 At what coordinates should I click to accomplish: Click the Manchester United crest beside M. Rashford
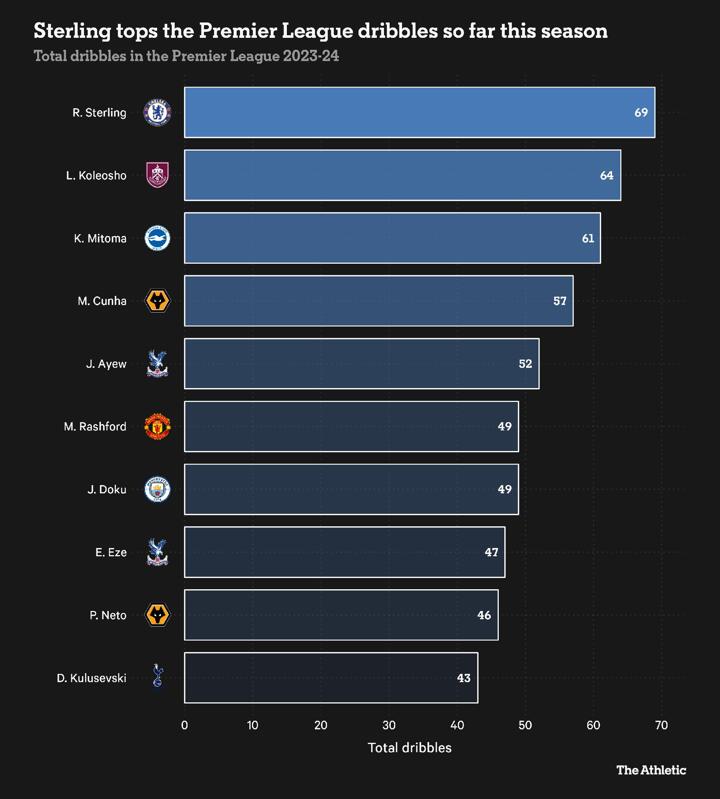158,427
